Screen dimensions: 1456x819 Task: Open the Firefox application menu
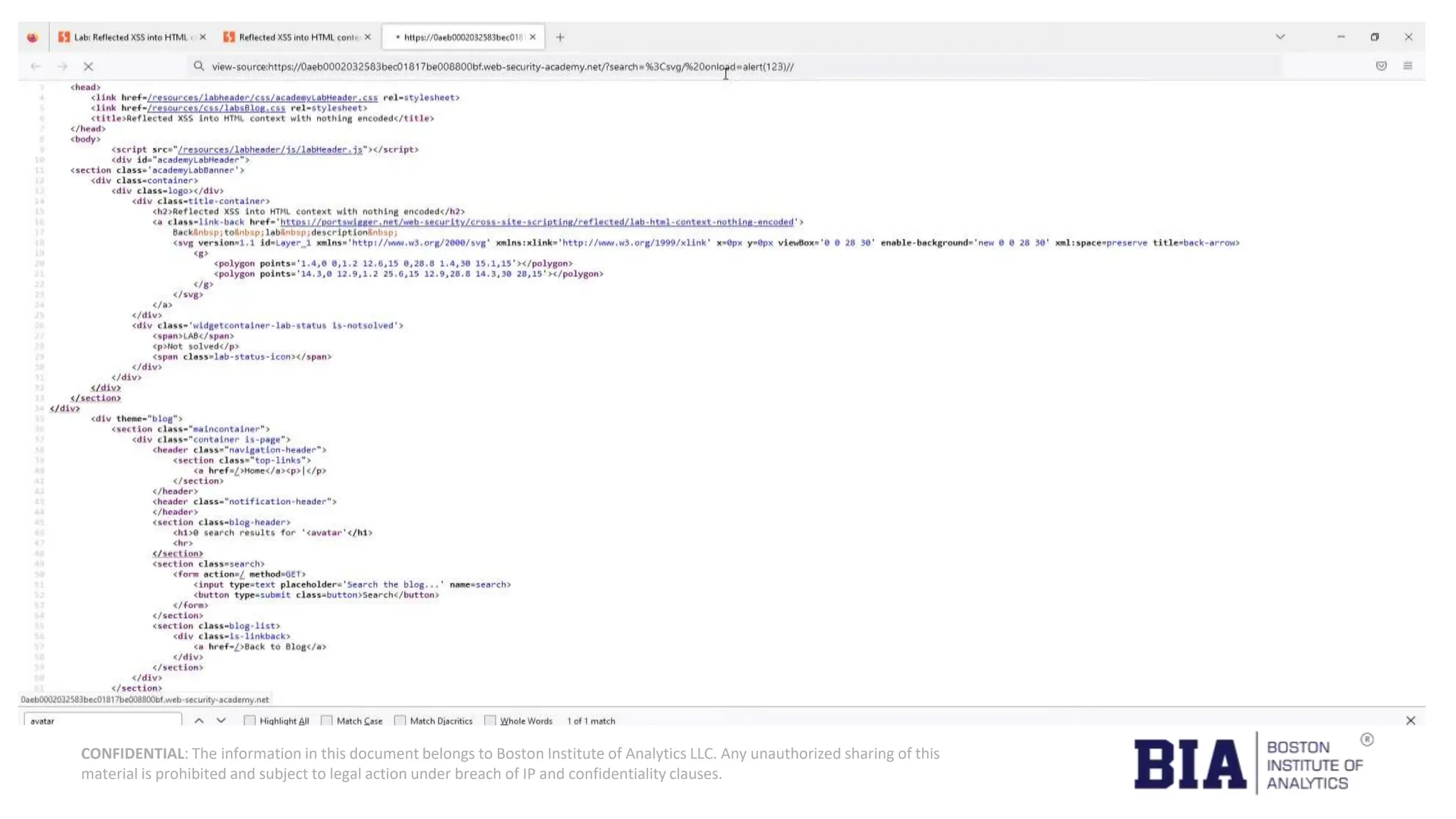pos(1408,66)
